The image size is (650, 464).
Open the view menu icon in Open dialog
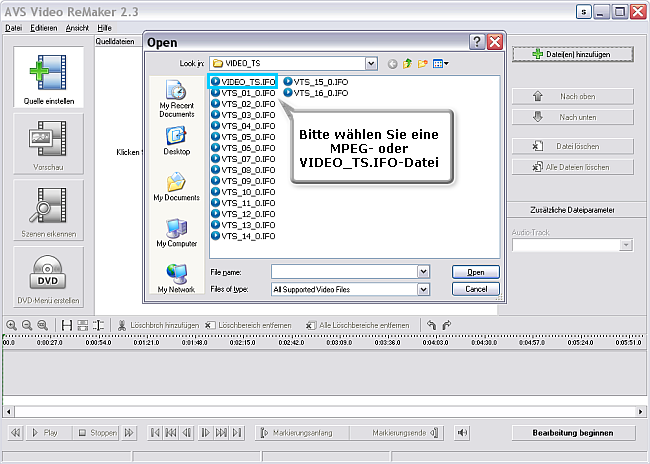[440, 64]
